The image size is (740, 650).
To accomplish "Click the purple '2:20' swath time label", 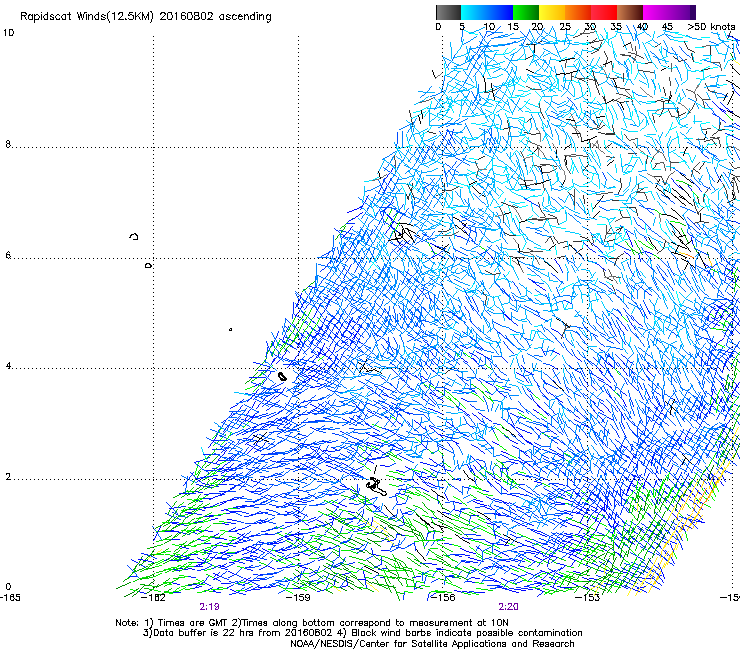I will pyautogui.click(x=508, y=607).
